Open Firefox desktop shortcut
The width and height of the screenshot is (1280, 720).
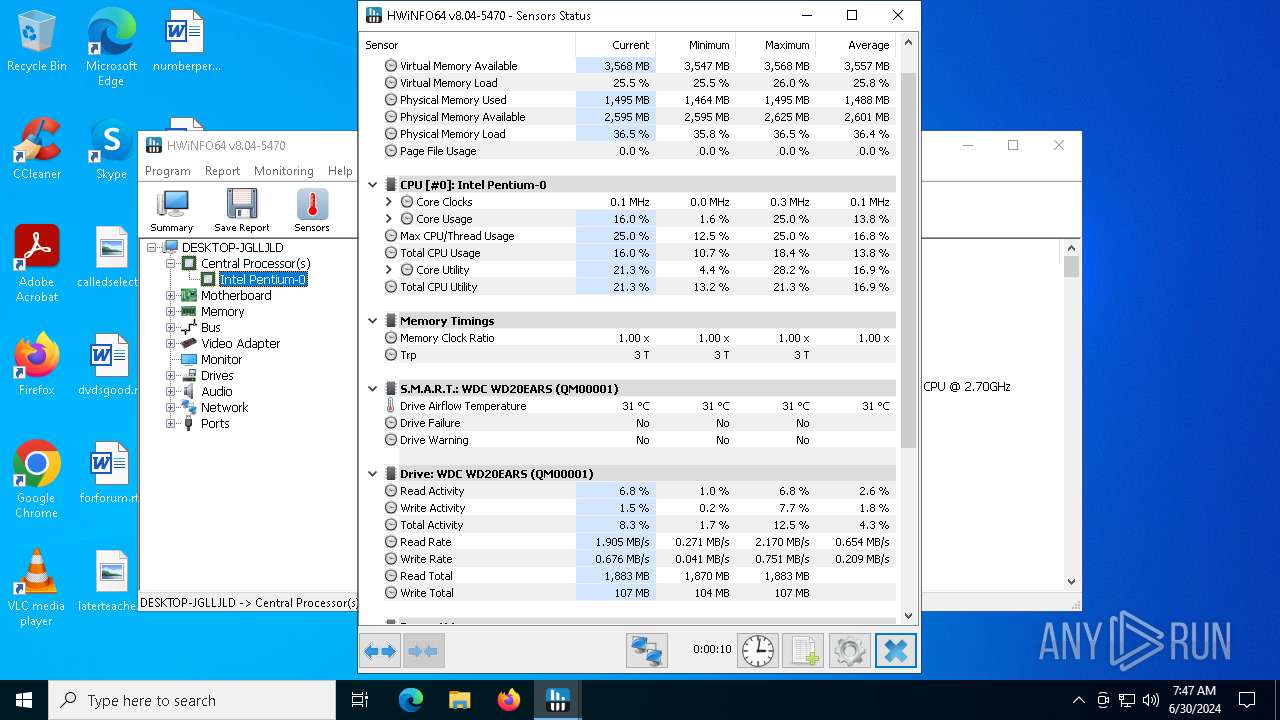pyautogui.click(x=37, y=365)
